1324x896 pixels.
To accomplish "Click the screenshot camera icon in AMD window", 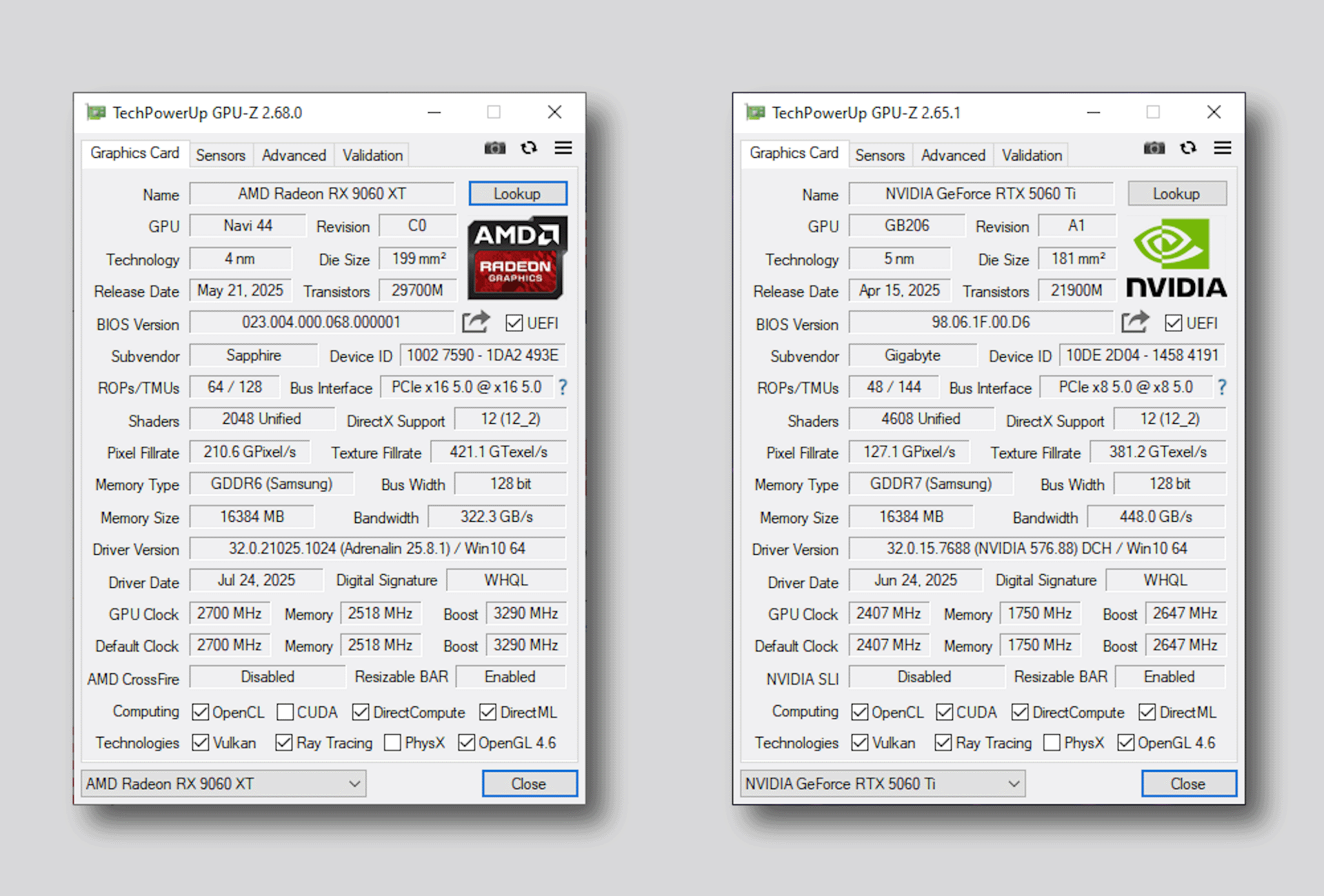I will coord(494,148).
